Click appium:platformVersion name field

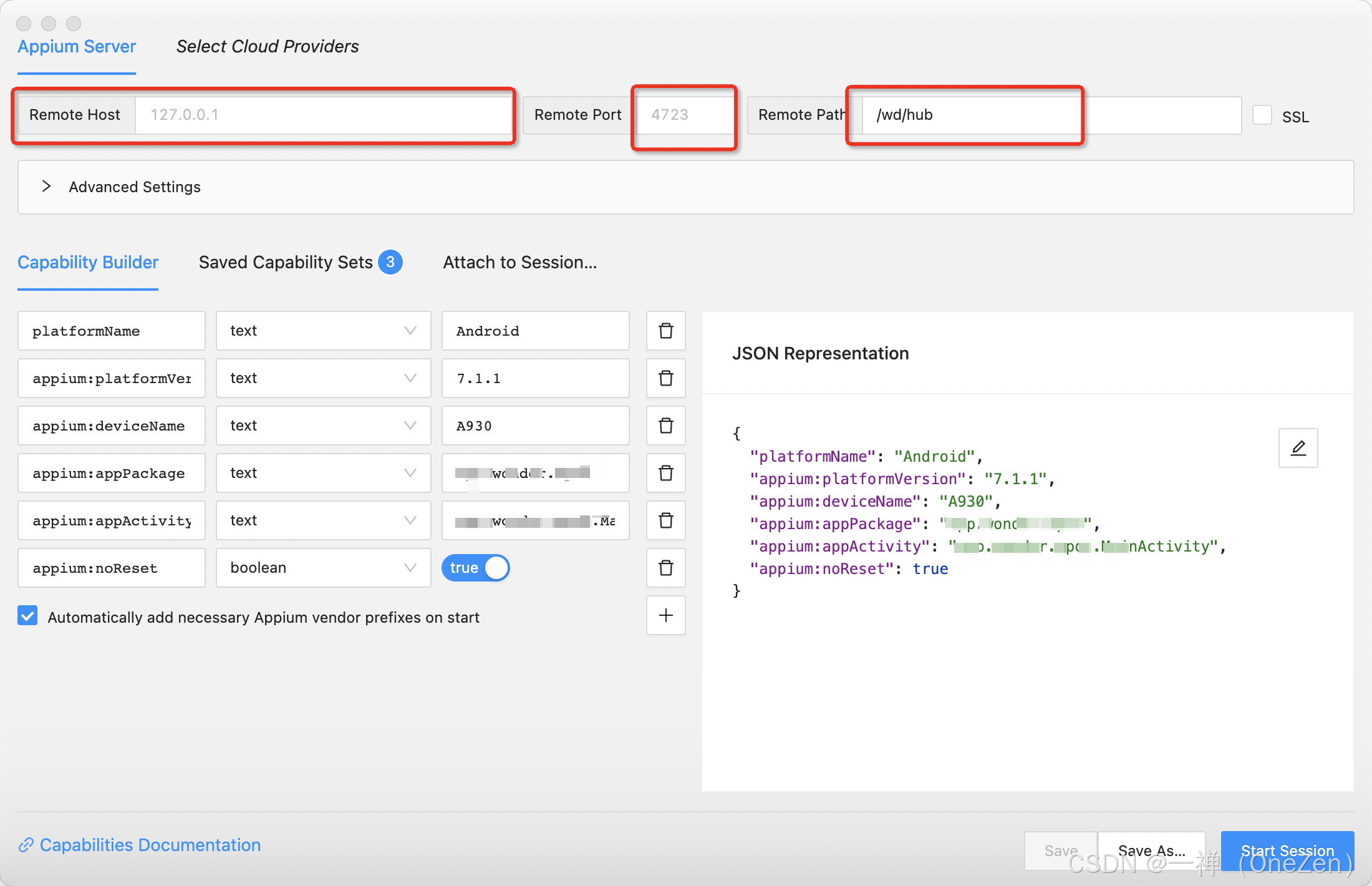(x=112, y=378)
